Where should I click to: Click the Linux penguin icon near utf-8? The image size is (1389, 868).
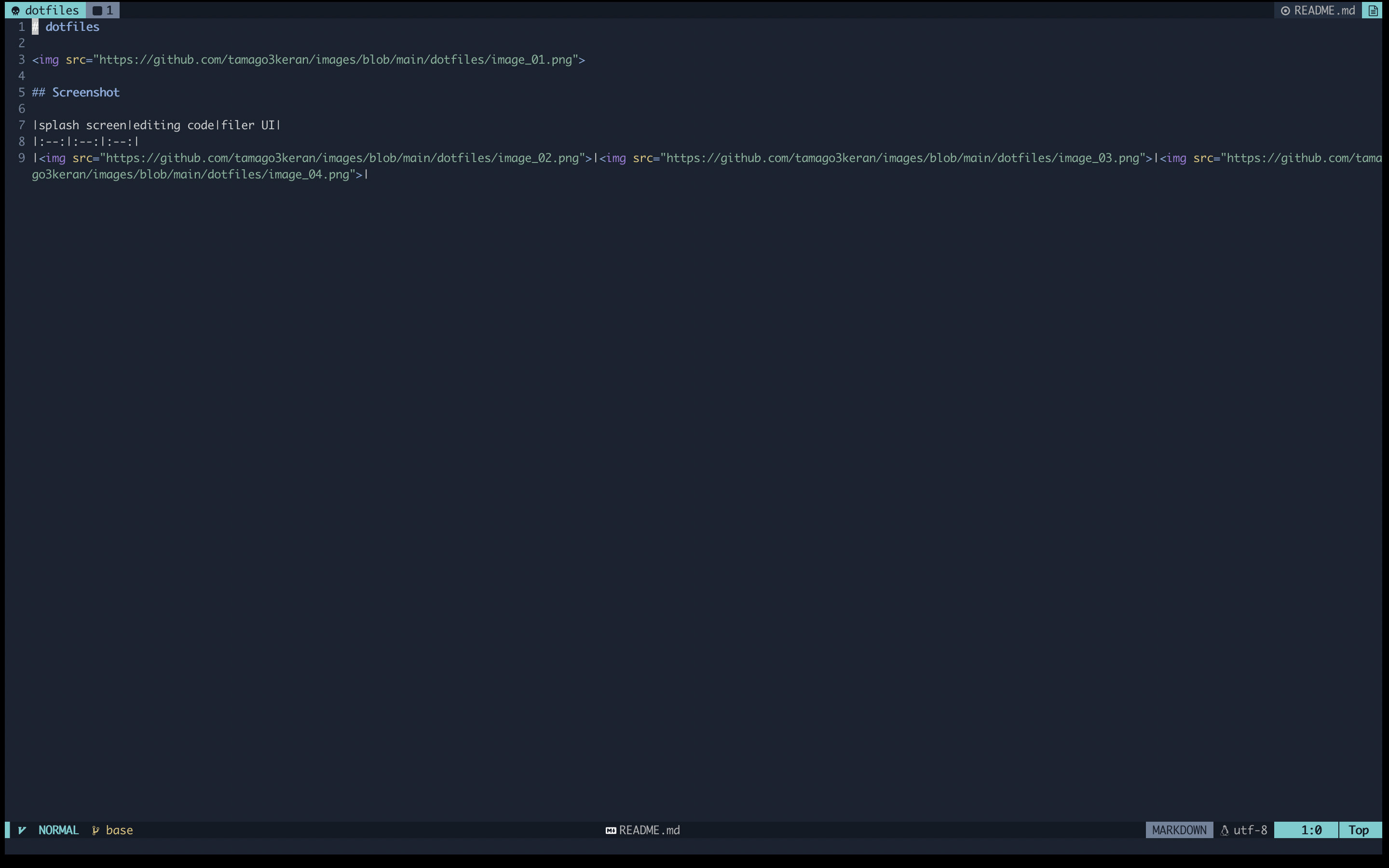pyautogui.click(x=1224, y=830)
